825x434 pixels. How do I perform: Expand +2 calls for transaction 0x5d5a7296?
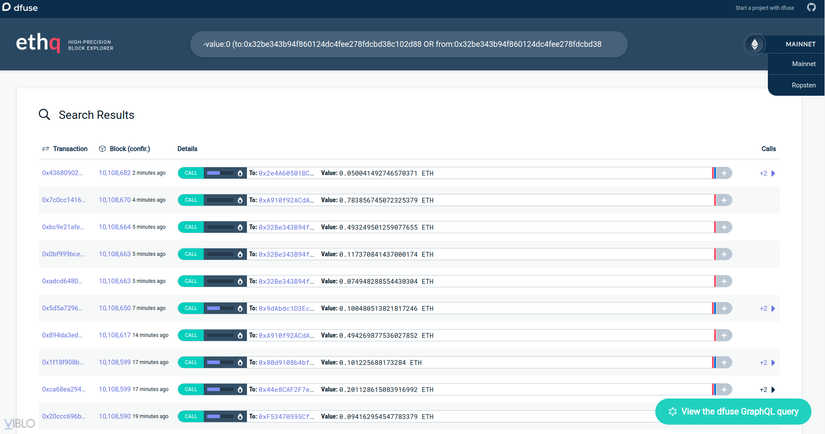[767, 308]
